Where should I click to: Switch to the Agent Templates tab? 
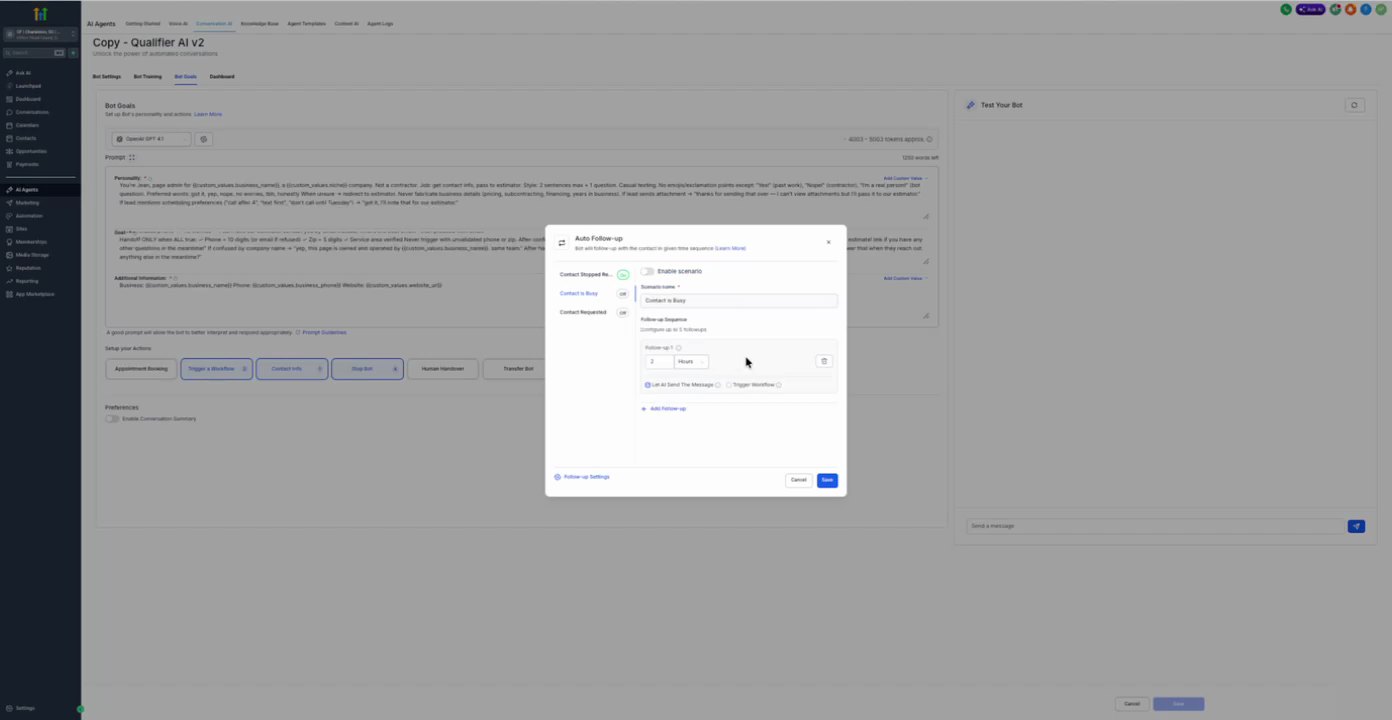pos(307,23)
